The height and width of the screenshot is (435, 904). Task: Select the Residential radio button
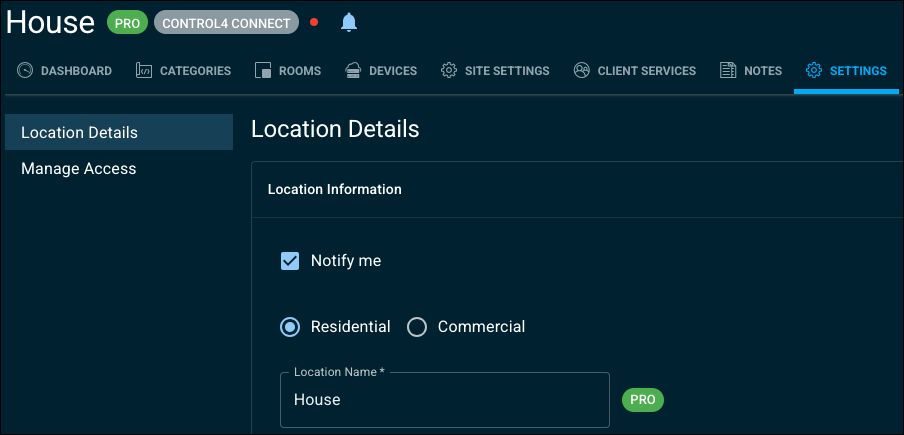290,327
